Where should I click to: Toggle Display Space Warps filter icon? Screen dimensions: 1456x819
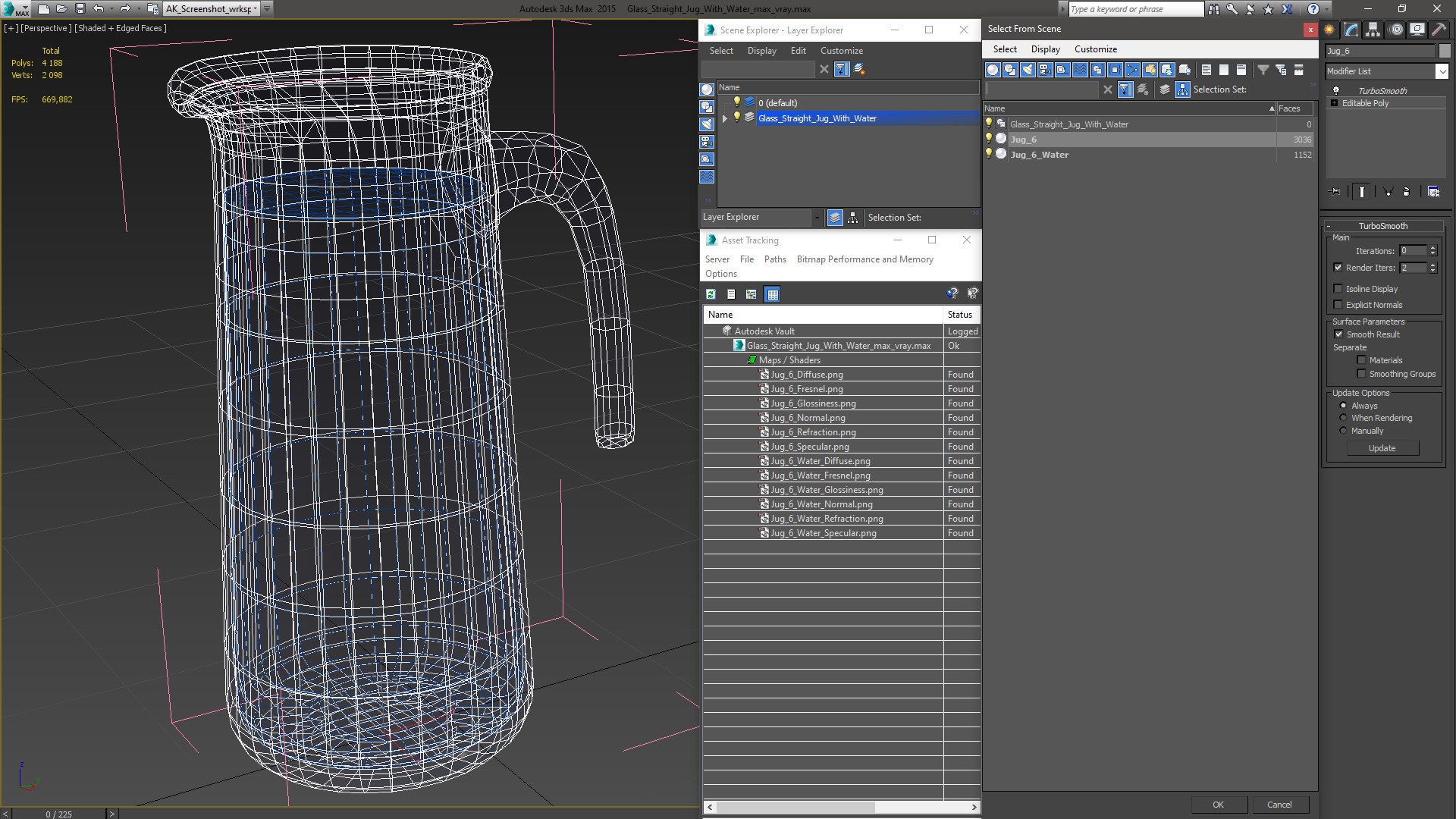click(x=1080, y=70)
